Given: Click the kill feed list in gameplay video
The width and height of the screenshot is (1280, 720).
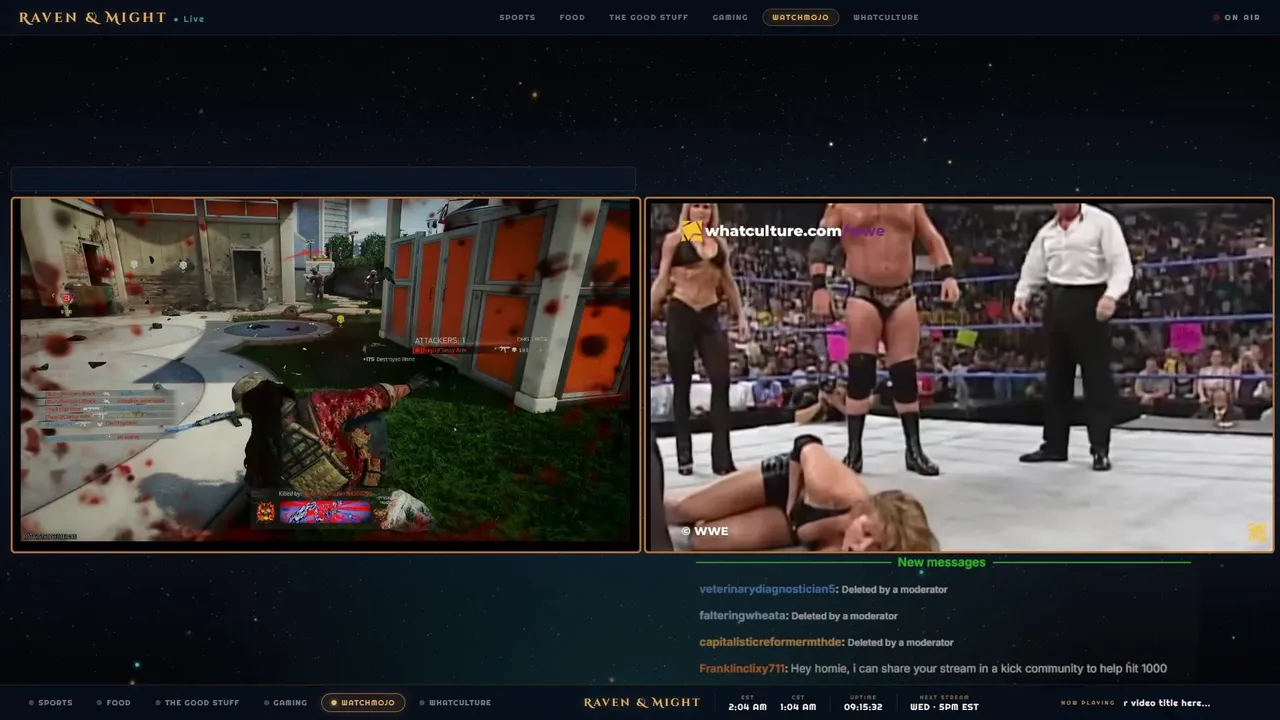Looking at the screenshot, I should pyautogui.click(x=105, y=415).
